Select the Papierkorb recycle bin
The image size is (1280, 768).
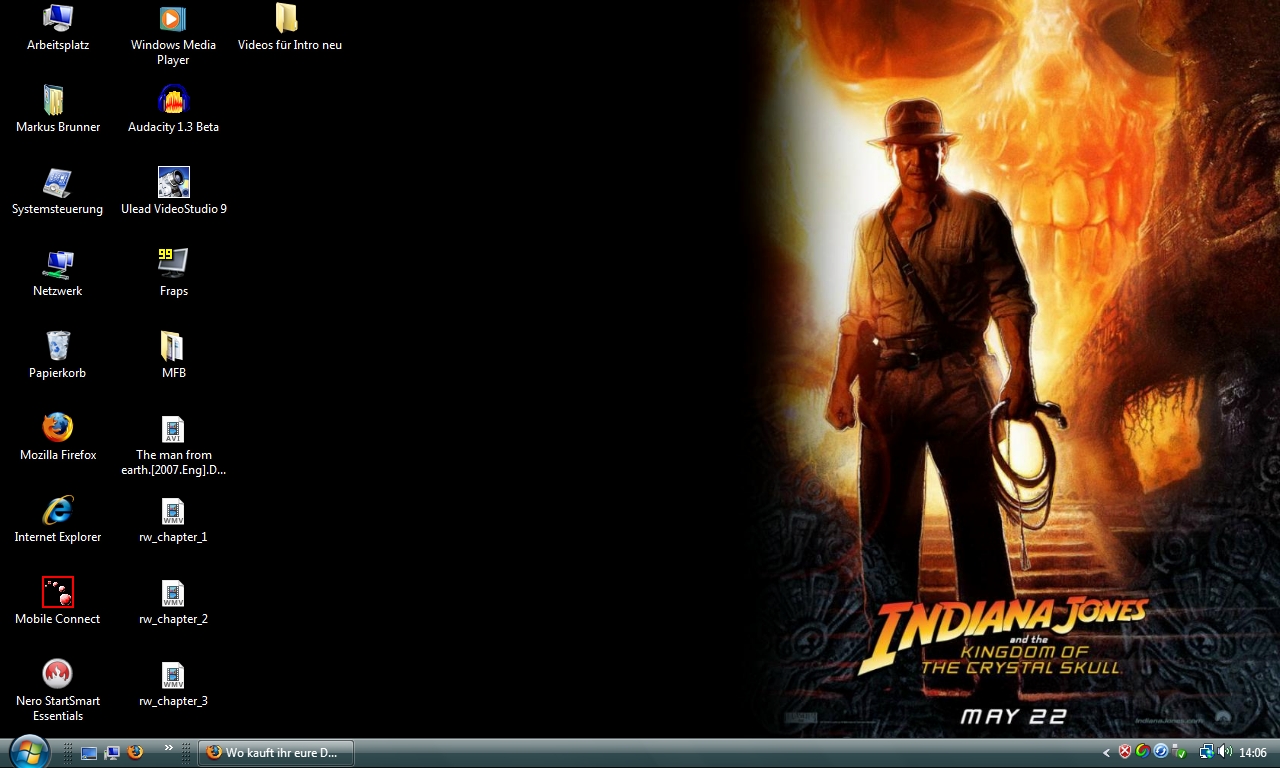(58, 346)
